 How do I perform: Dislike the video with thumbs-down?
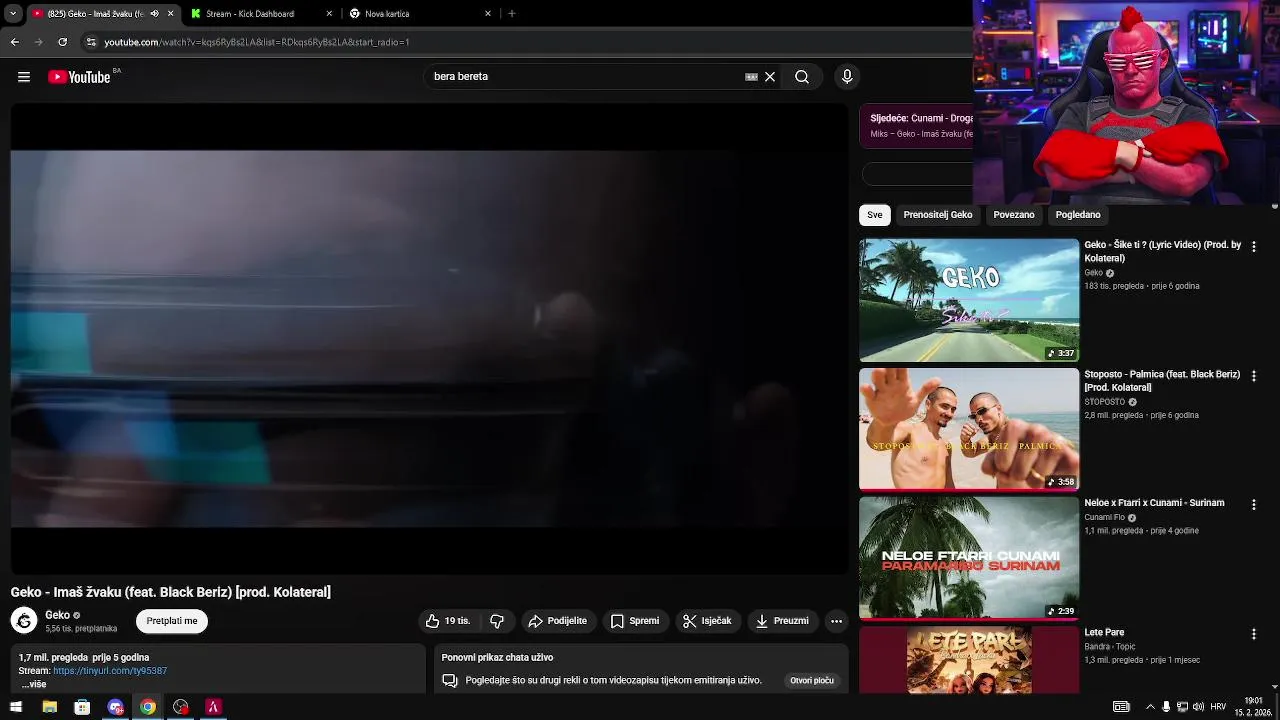pos(497,621)
